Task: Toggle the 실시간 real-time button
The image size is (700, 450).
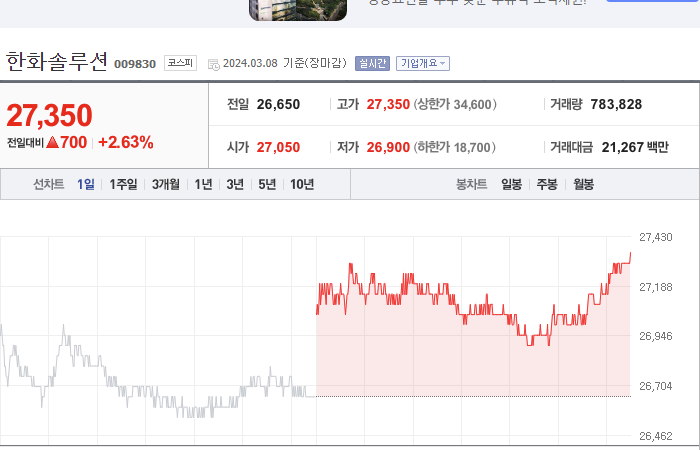Action: click(372, 63)
